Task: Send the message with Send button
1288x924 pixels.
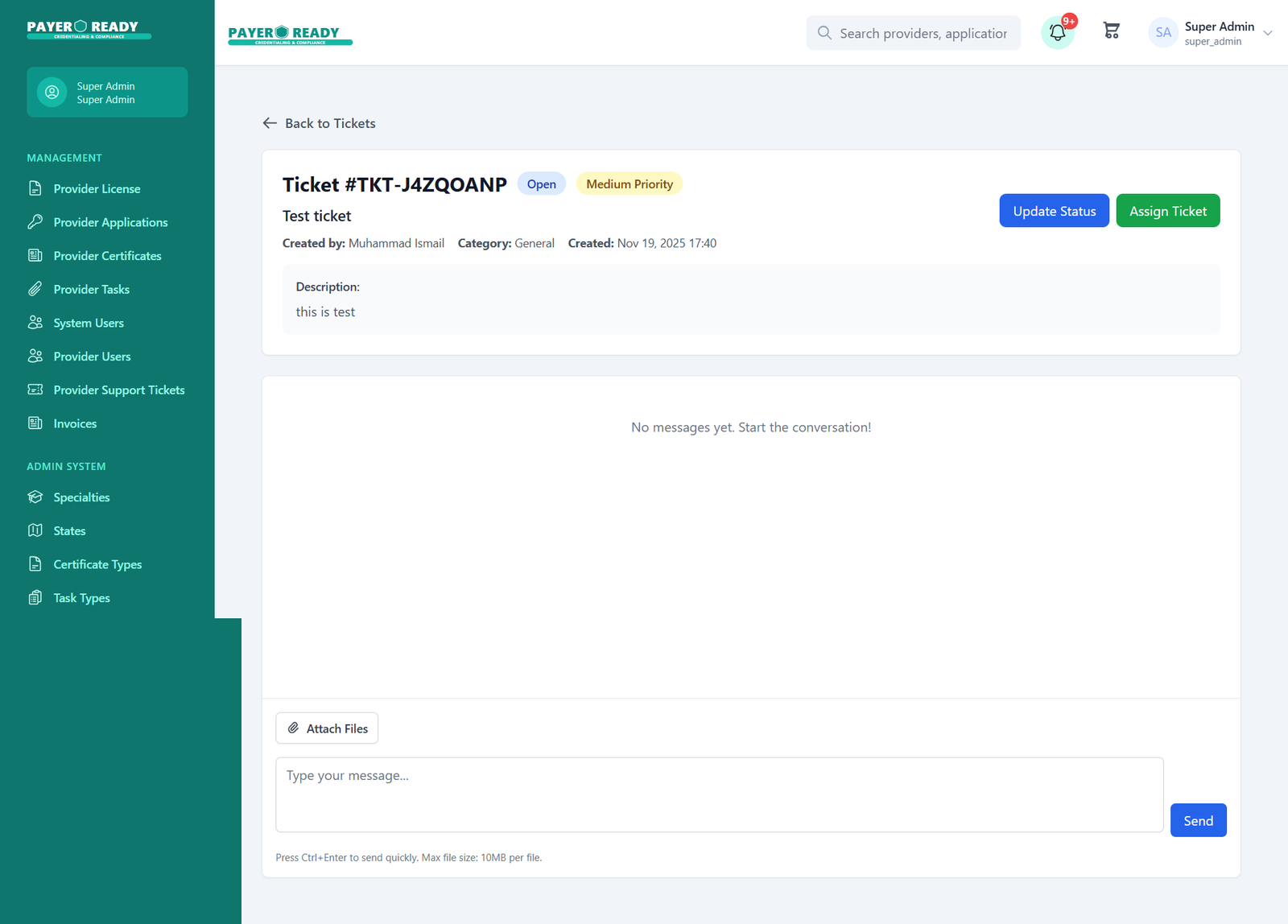Action: tap(1198, 820)
